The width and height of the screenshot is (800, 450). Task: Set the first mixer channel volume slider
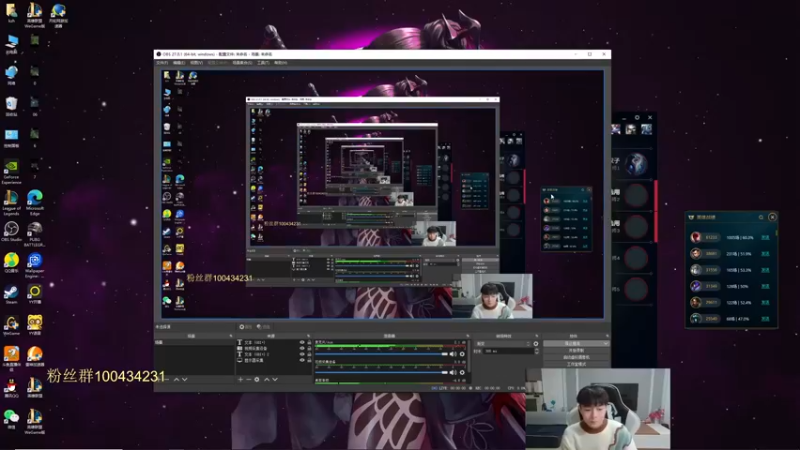(382, 354)
